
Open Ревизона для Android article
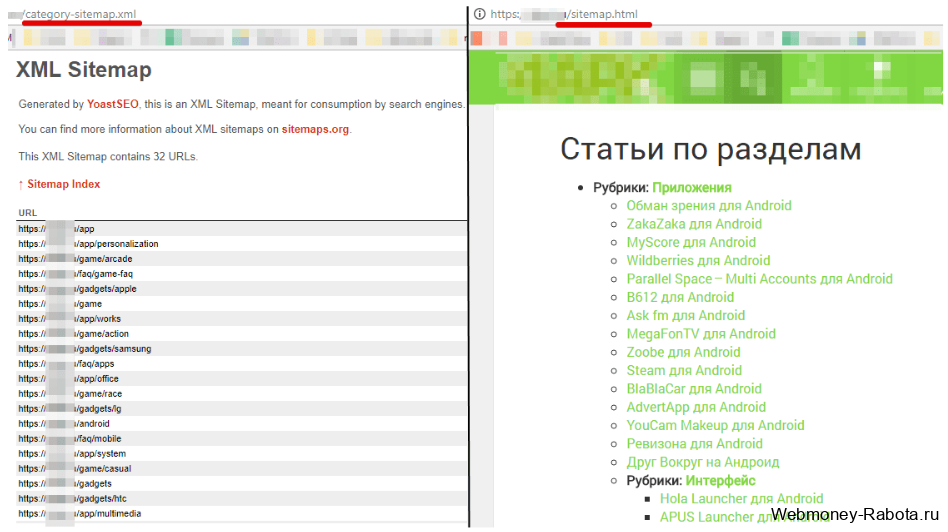[695, 444]
